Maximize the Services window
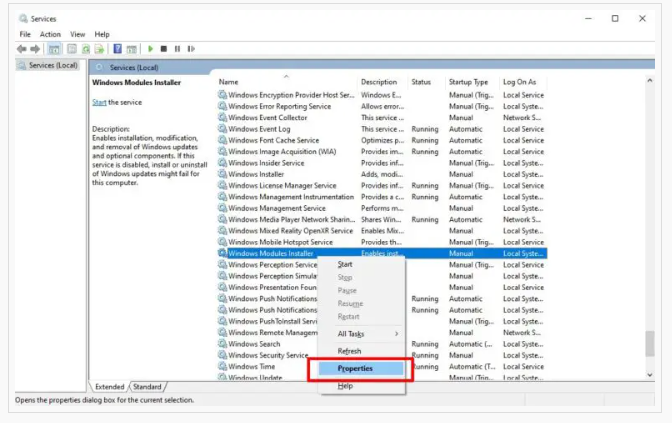 click(615, 18)
